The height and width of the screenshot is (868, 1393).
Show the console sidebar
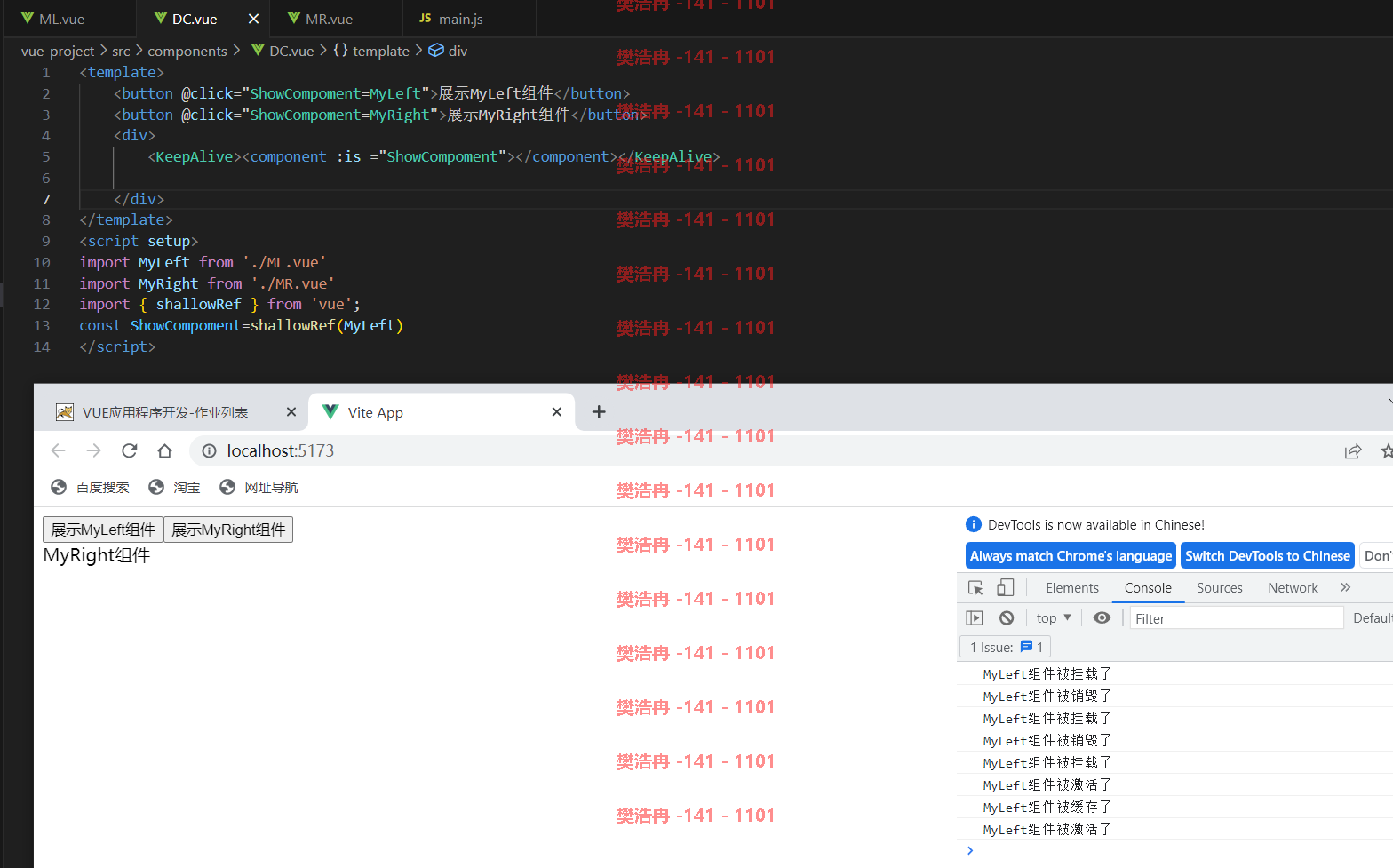pos(975,618)
